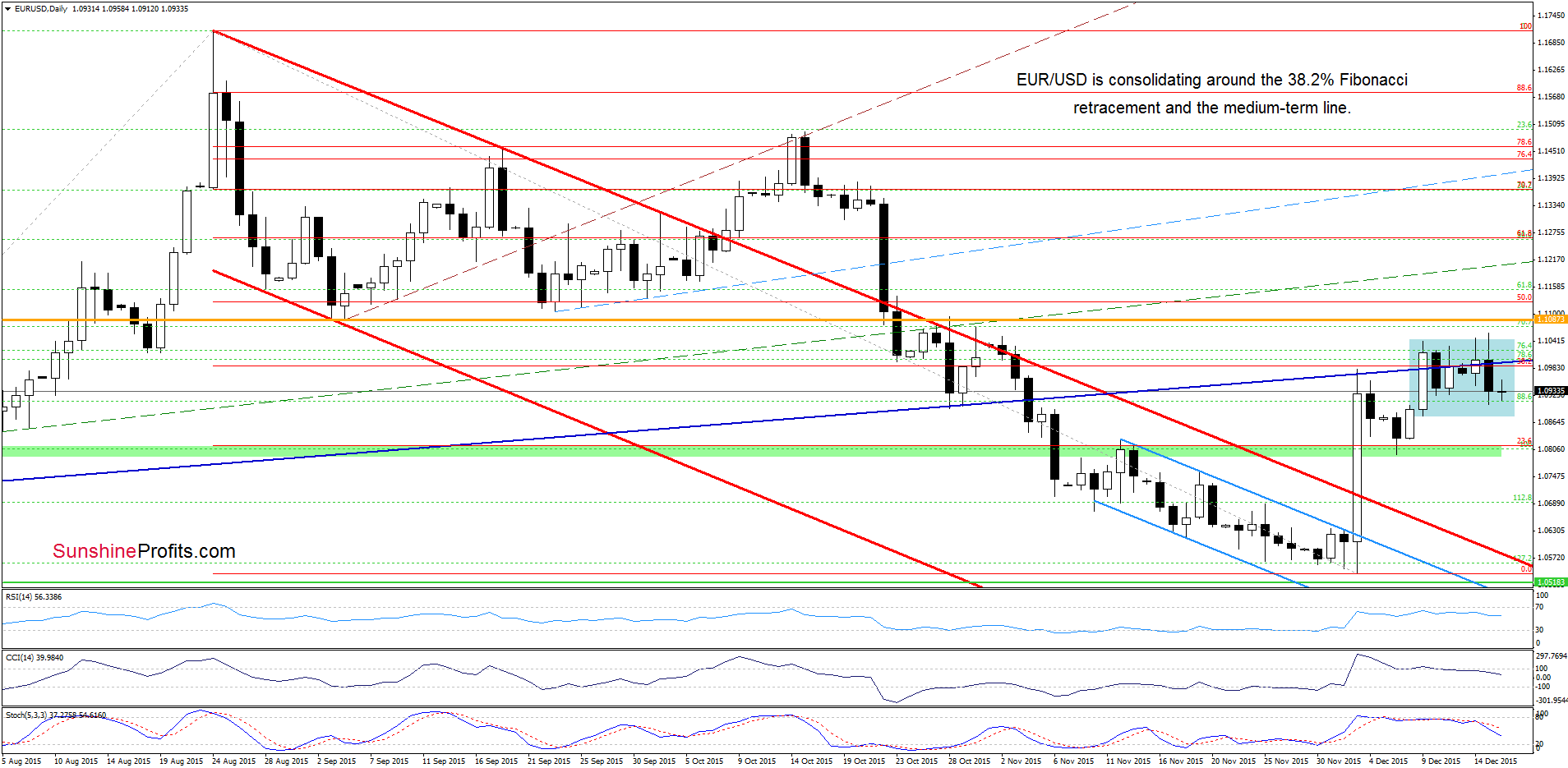This screenshot has width=1568, height=768.
Task: Click the 30 Nov 2015 date label
Action: 1339,761
